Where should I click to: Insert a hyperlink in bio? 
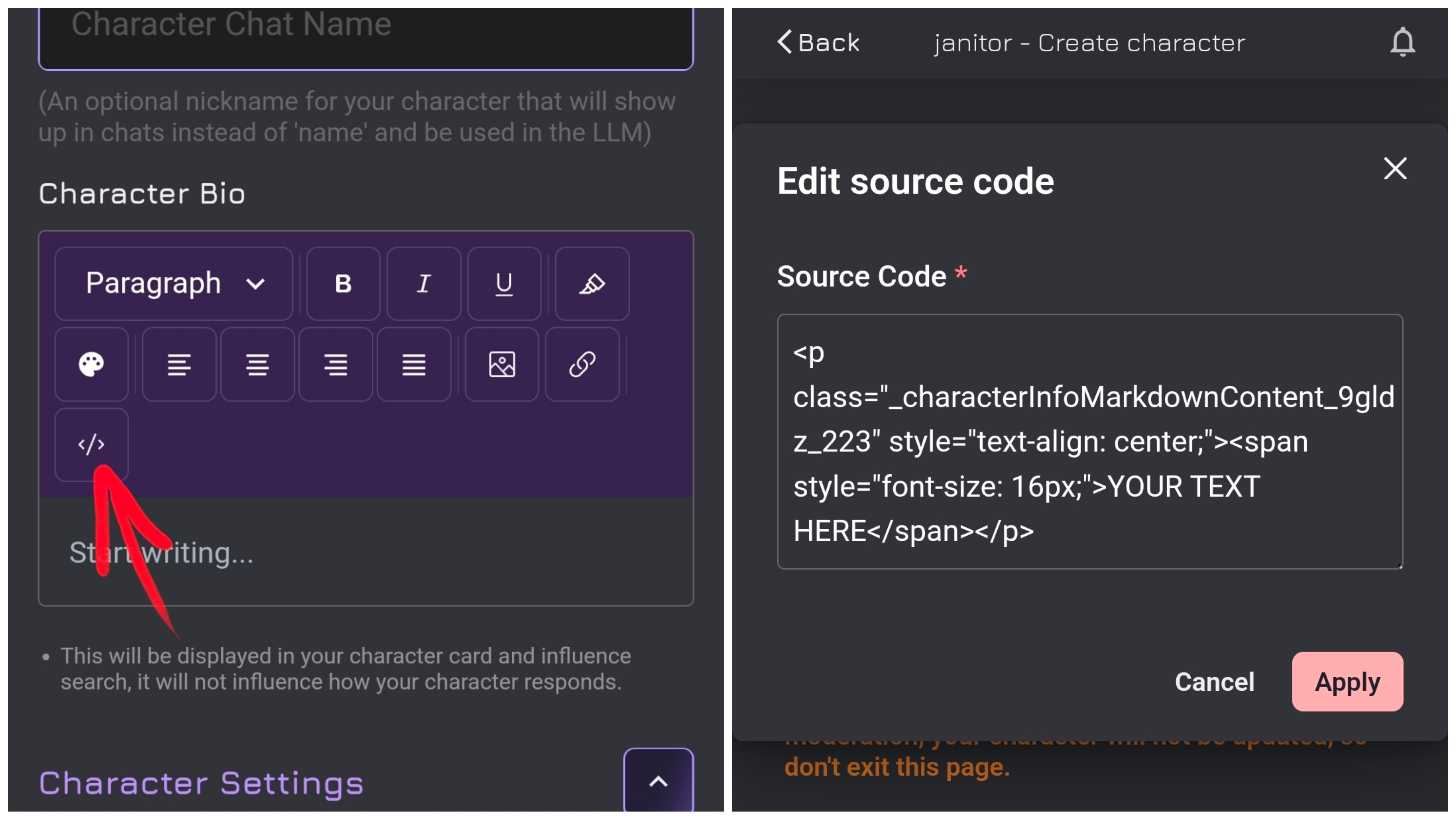(x=582, y=364)
